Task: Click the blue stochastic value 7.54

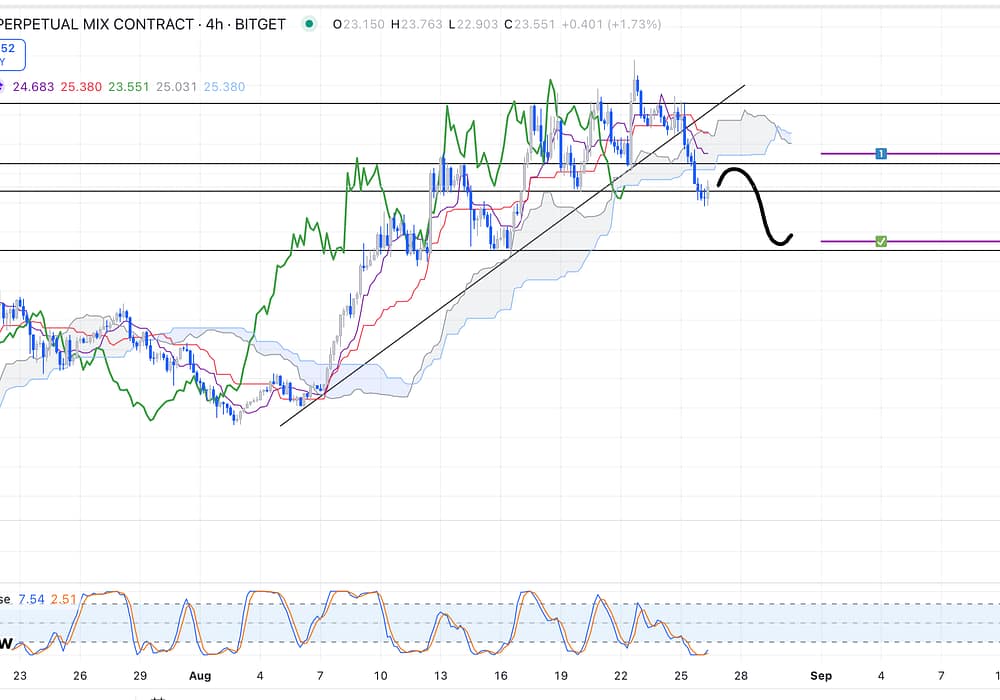Action: tap(33, 599)
